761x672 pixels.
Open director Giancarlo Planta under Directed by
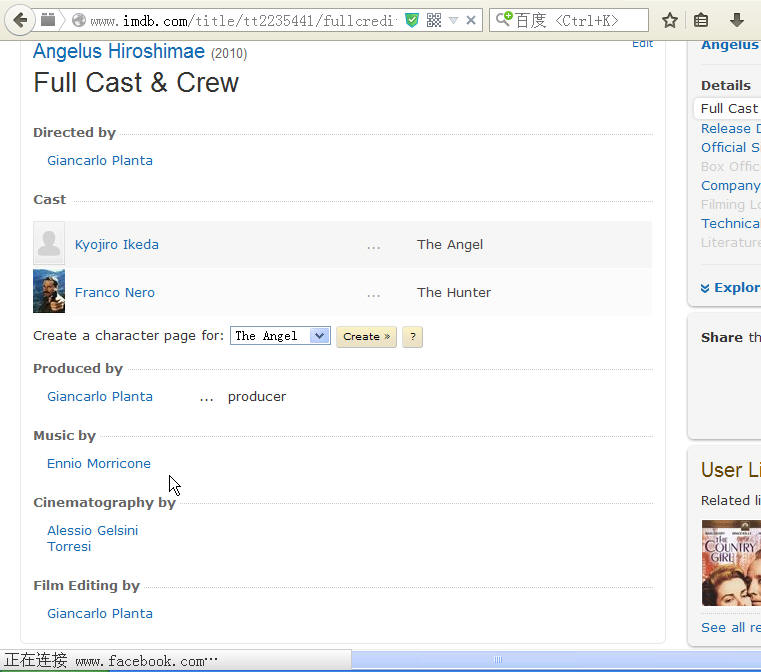click(100, 161)
